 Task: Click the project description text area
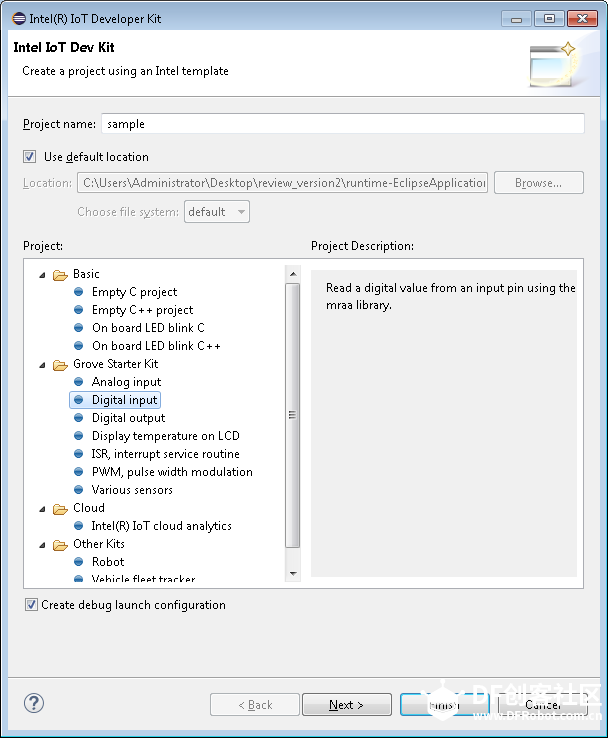point(444,423)
